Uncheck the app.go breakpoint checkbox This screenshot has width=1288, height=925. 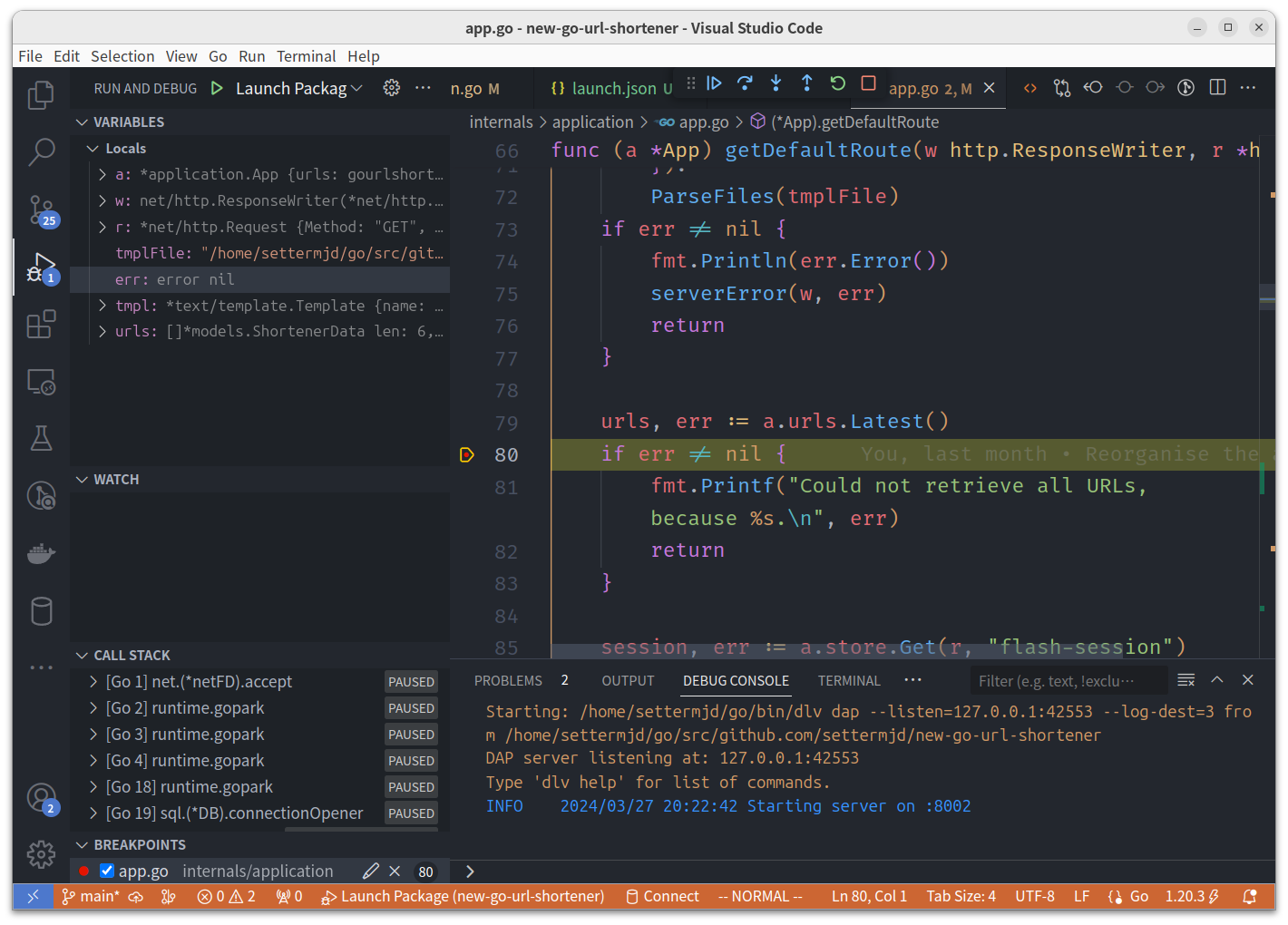point(106,871)
